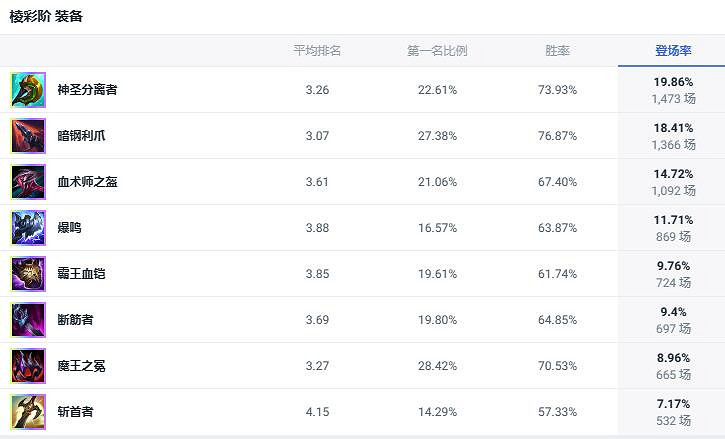
Task: Click the 断筋者 item icon
Action: coord(28,320)
